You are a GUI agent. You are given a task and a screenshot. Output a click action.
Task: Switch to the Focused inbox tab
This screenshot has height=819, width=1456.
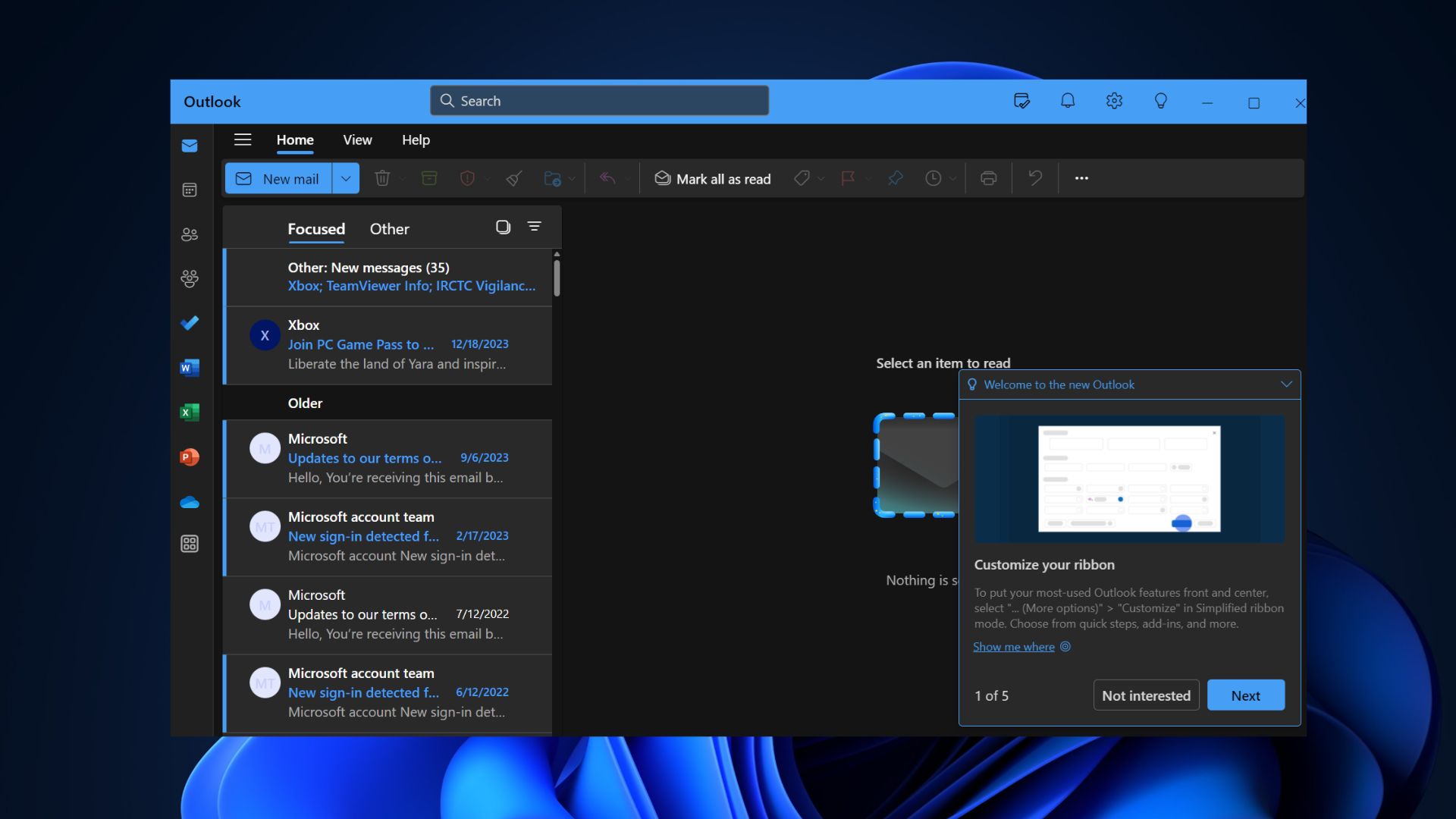[x=315, y=226]
